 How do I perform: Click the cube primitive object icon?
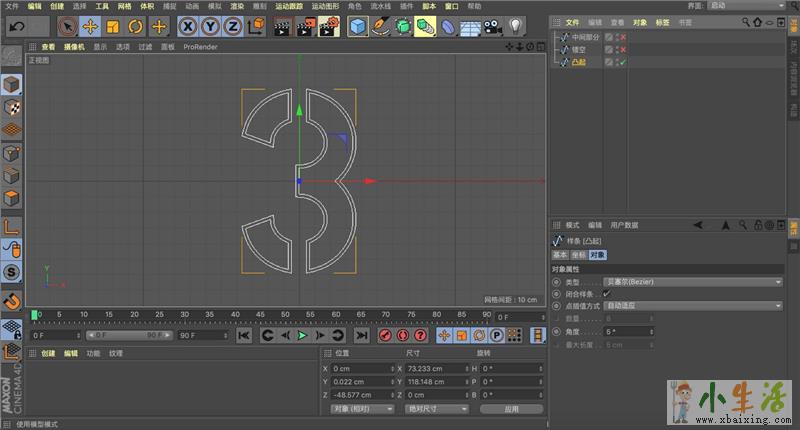pos(357,26)
